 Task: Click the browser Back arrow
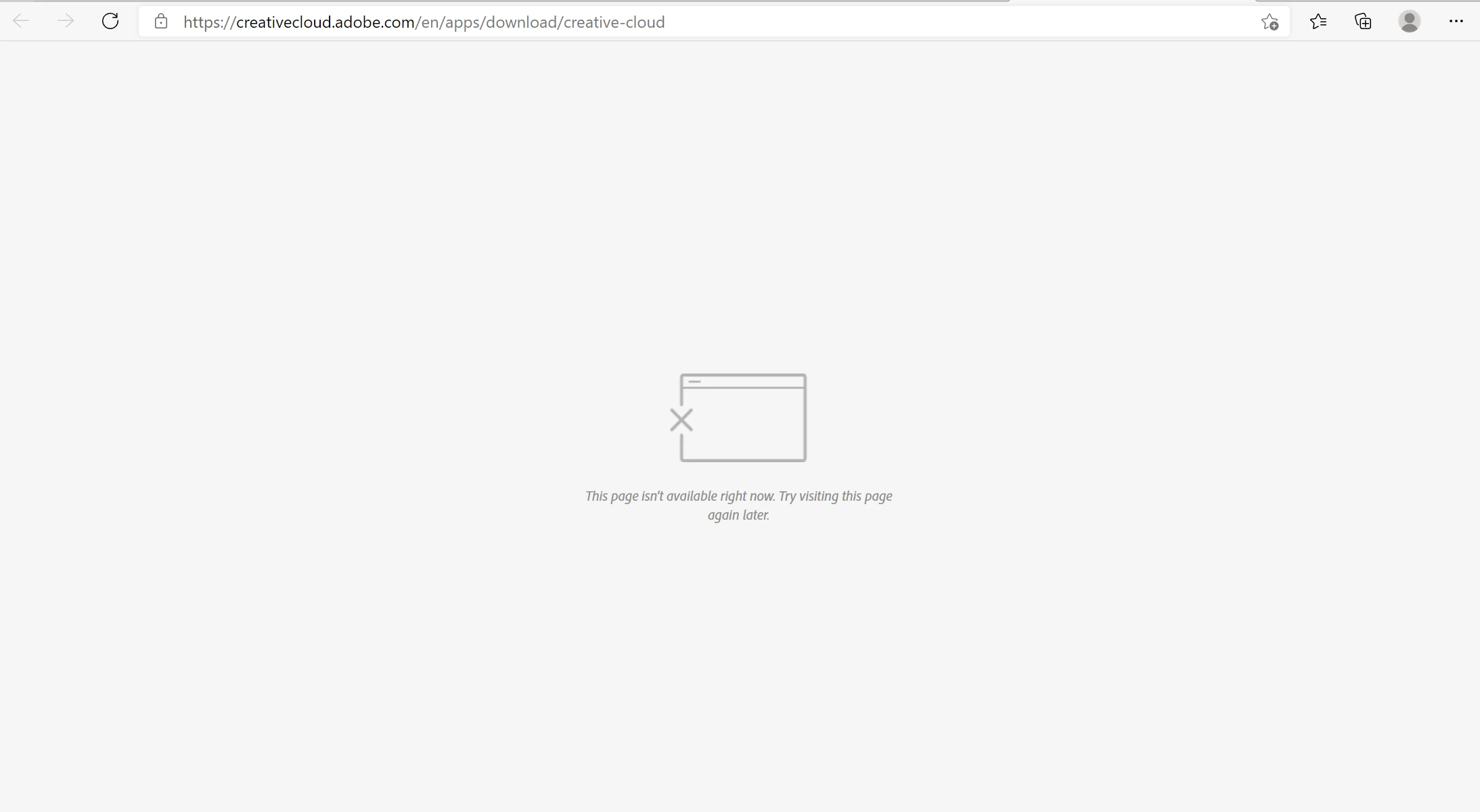[21, 22]
